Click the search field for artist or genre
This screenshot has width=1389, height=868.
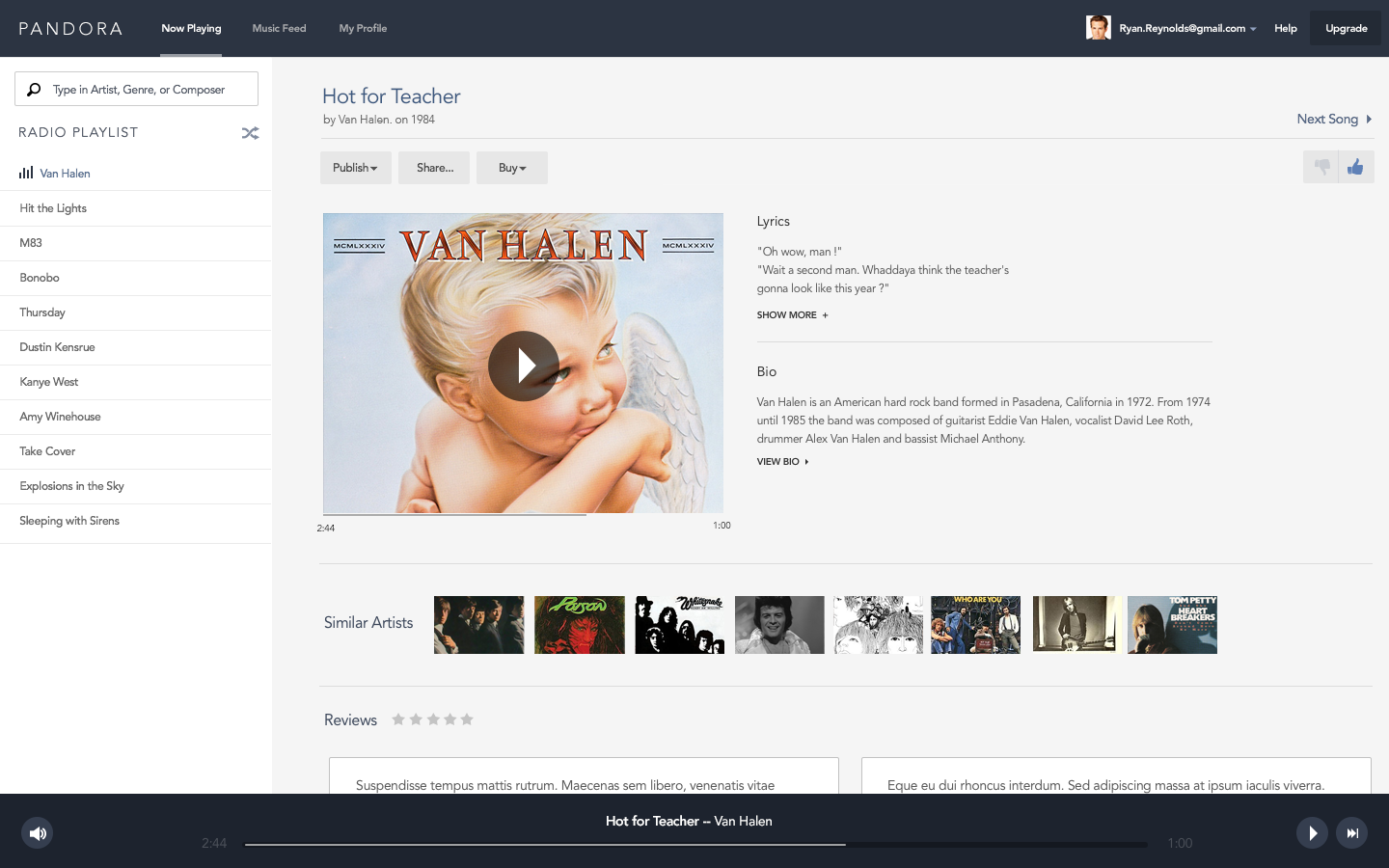(136, 89)
